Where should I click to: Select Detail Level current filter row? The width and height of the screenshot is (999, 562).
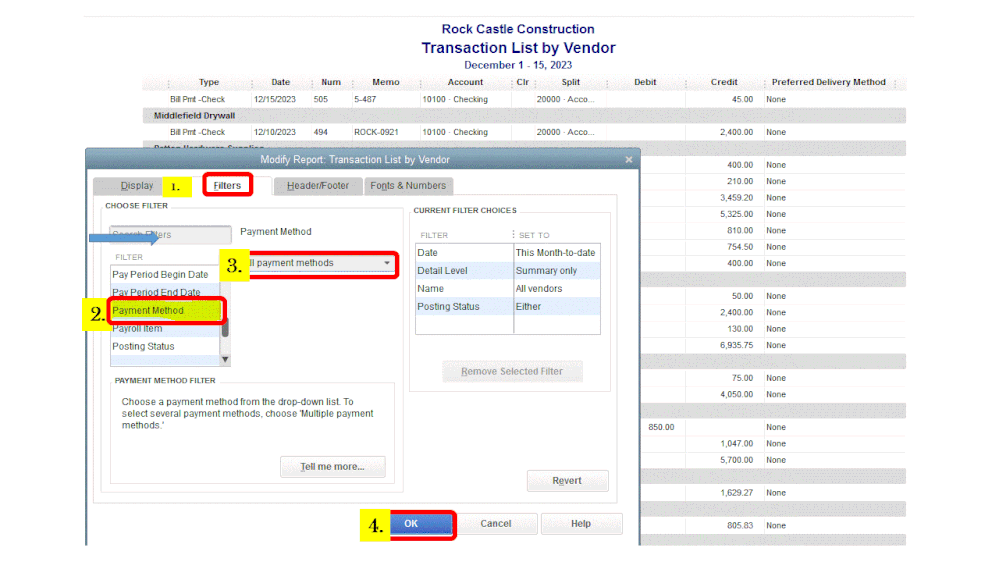pos(508,271)
